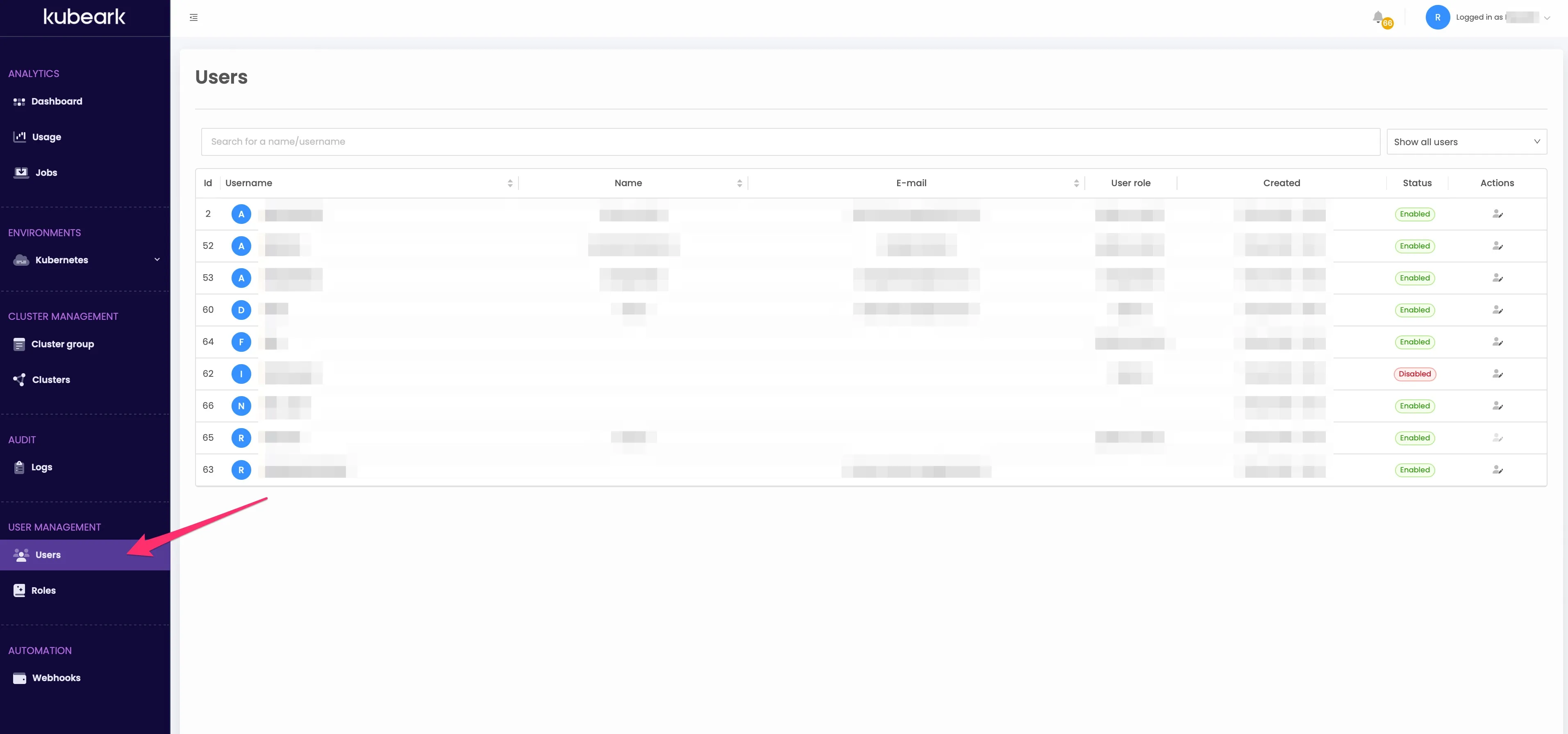The width and height of the screenshot is (1568, 734).
Task: Open the Show all users filter dropdown
Action: (x=1466, y=141)
